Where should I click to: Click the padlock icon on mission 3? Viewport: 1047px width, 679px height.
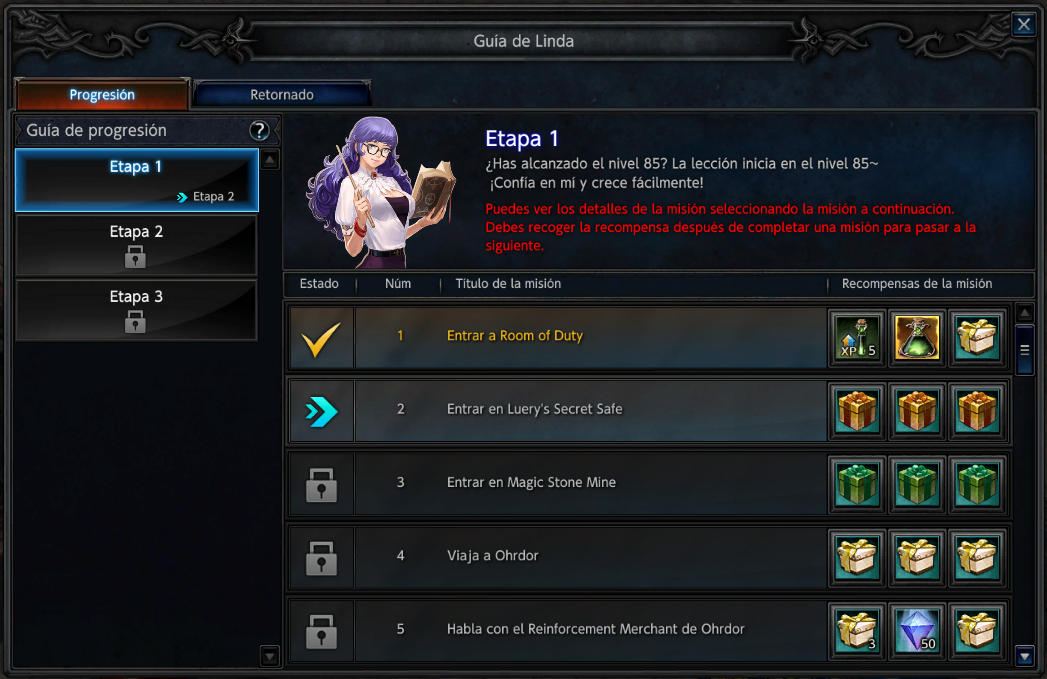pos(321,484)
